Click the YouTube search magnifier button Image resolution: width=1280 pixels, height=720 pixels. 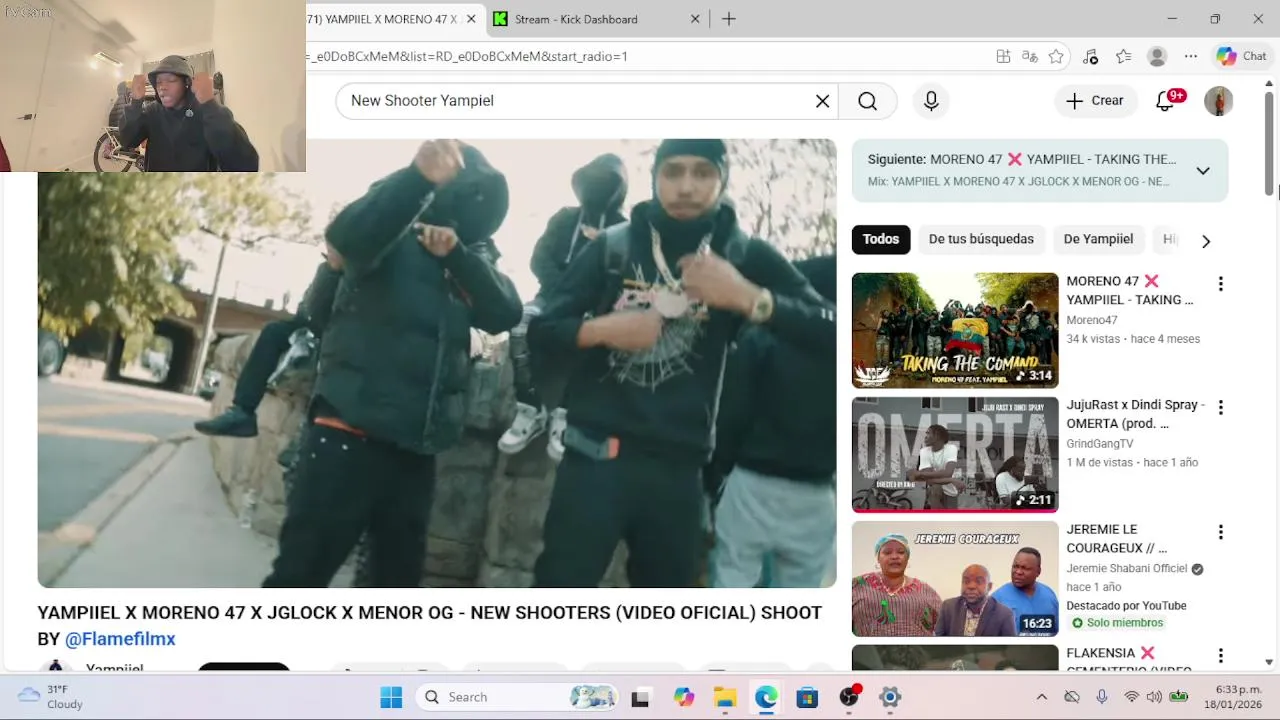coord(867,101)
